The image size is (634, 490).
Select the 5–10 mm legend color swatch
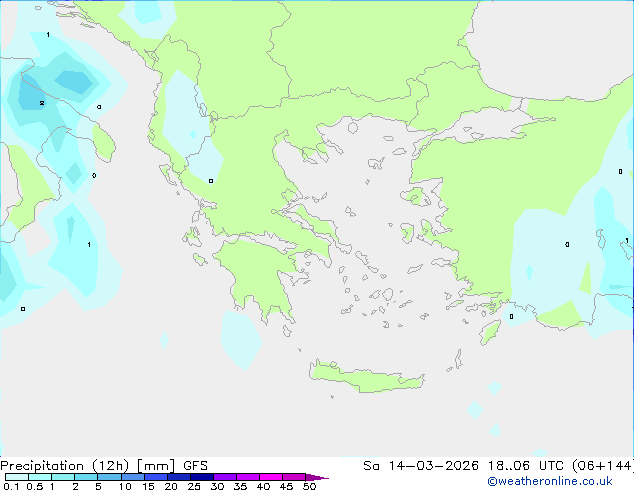pyautogui.click(x=109, y=477)
